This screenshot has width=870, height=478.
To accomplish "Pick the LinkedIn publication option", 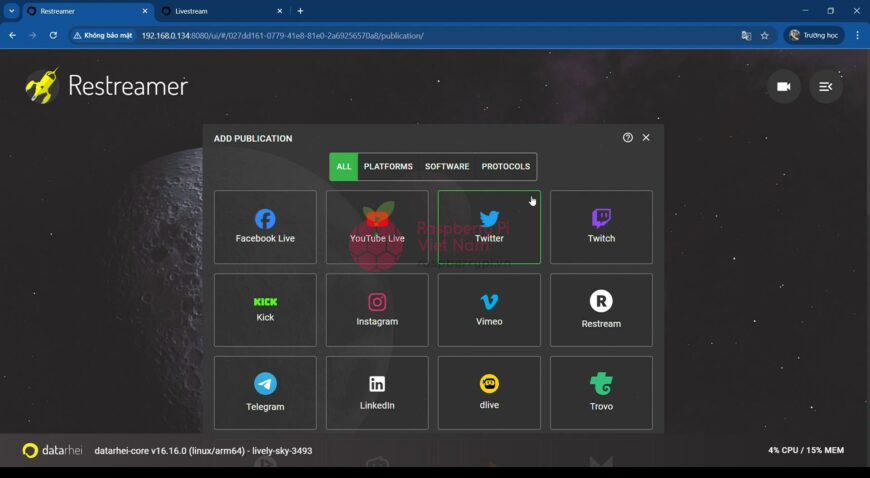I will click(377, 393).
